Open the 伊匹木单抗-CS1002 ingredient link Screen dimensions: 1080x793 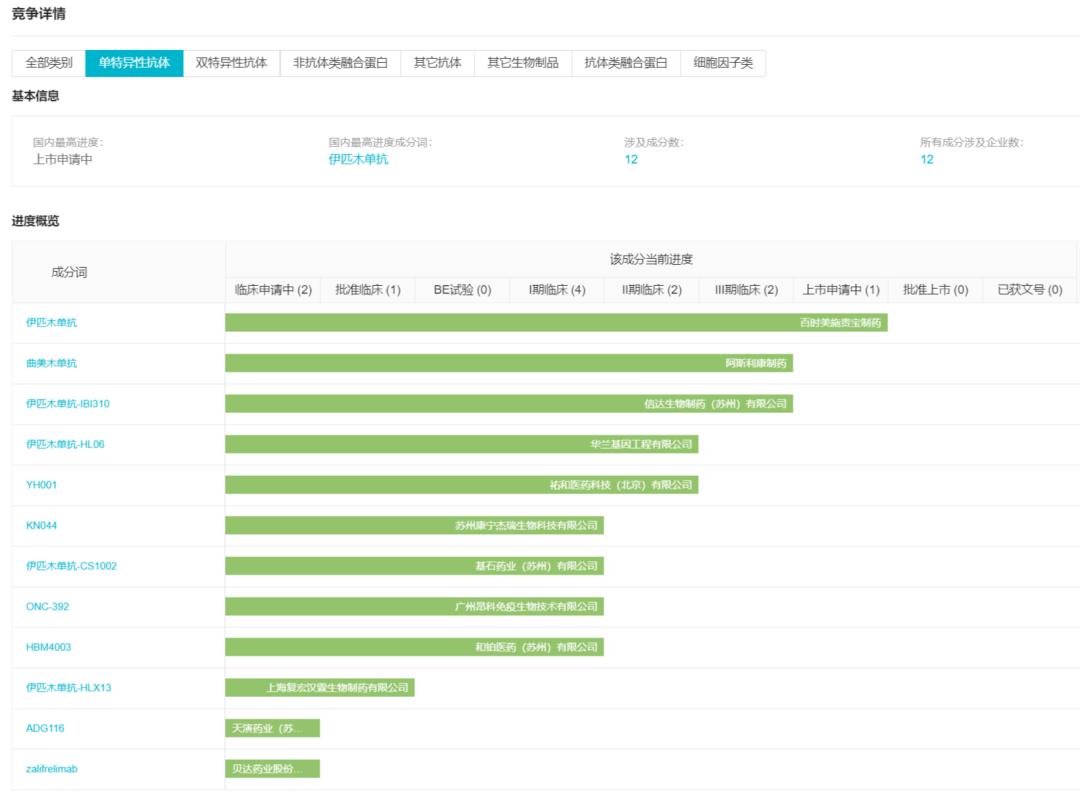point(72,566)
